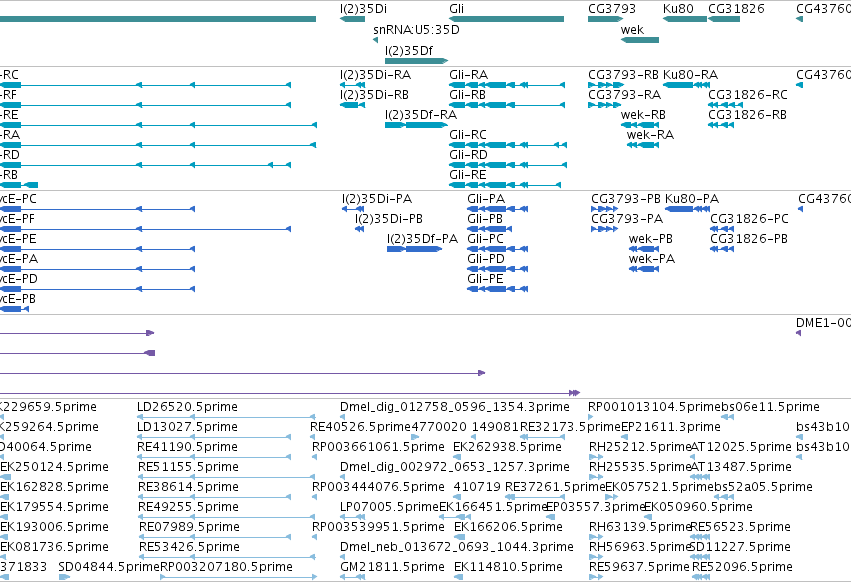This screenshot has height=582, width=851.
Task: Select protein wek-PA
Action: 652,259
